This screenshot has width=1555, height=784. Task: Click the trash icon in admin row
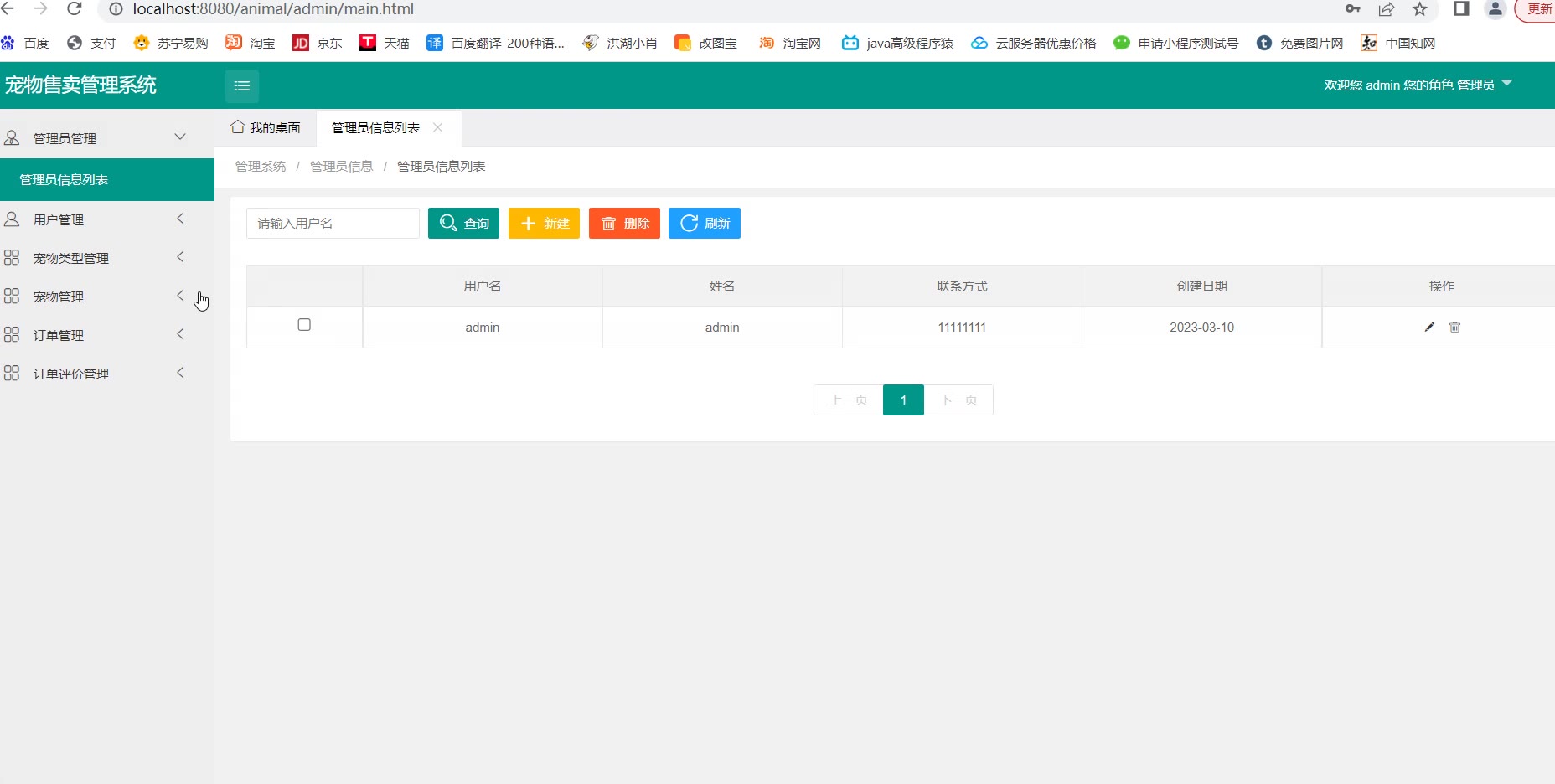pos(1454,327)
